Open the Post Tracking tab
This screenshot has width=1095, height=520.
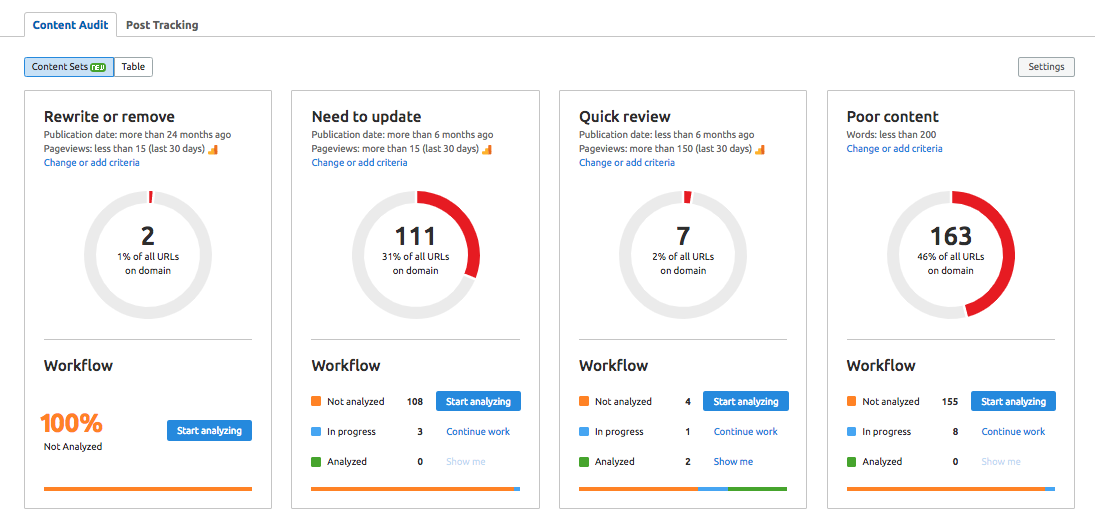162,25
